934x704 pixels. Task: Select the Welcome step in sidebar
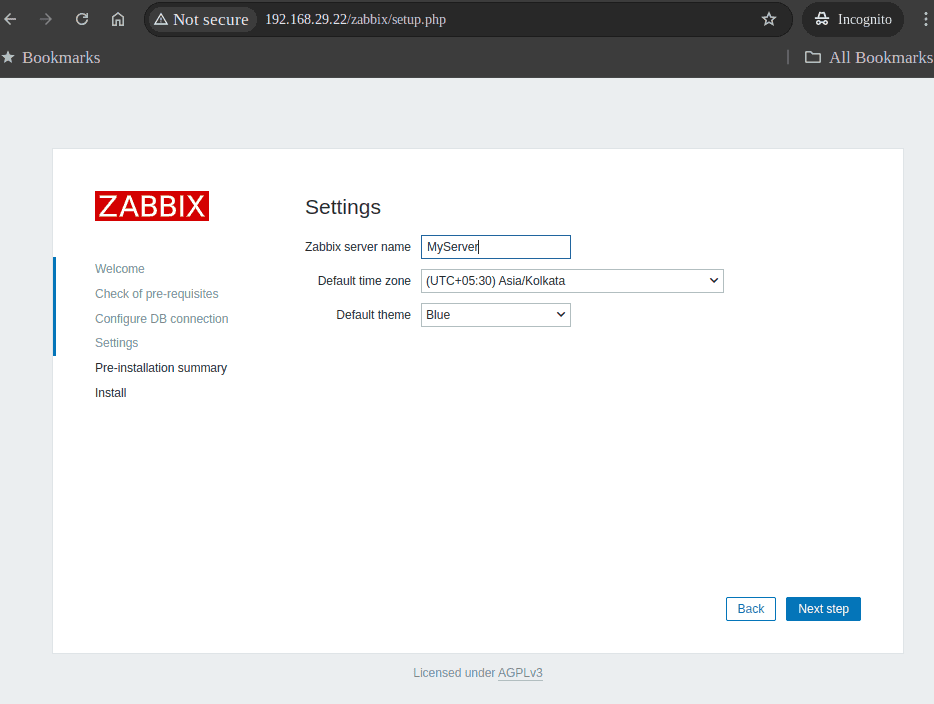coord(120,269)
